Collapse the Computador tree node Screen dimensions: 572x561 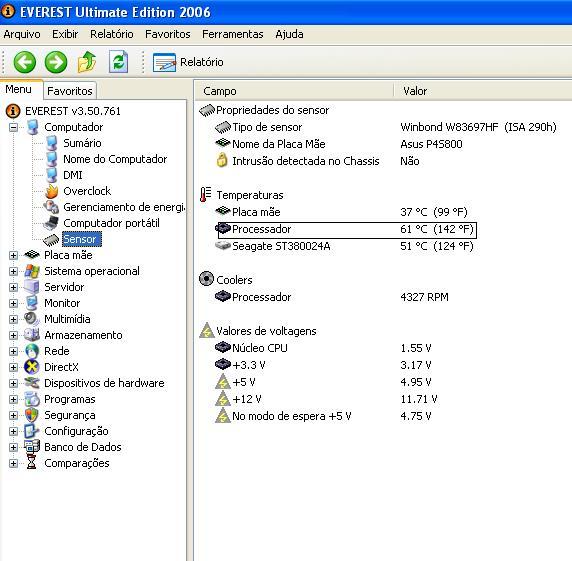pos(13,127)
